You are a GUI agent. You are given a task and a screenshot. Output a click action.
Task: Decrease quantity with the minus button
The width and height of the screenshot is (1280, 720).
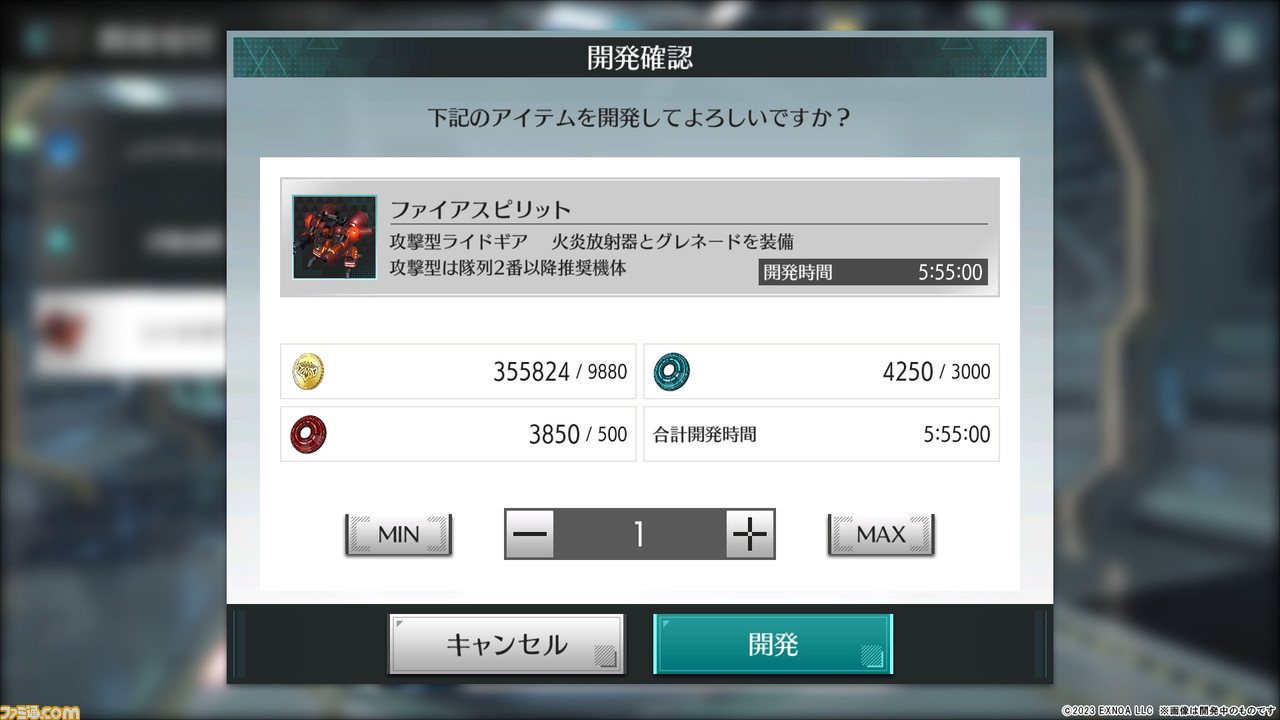[531, 534]
